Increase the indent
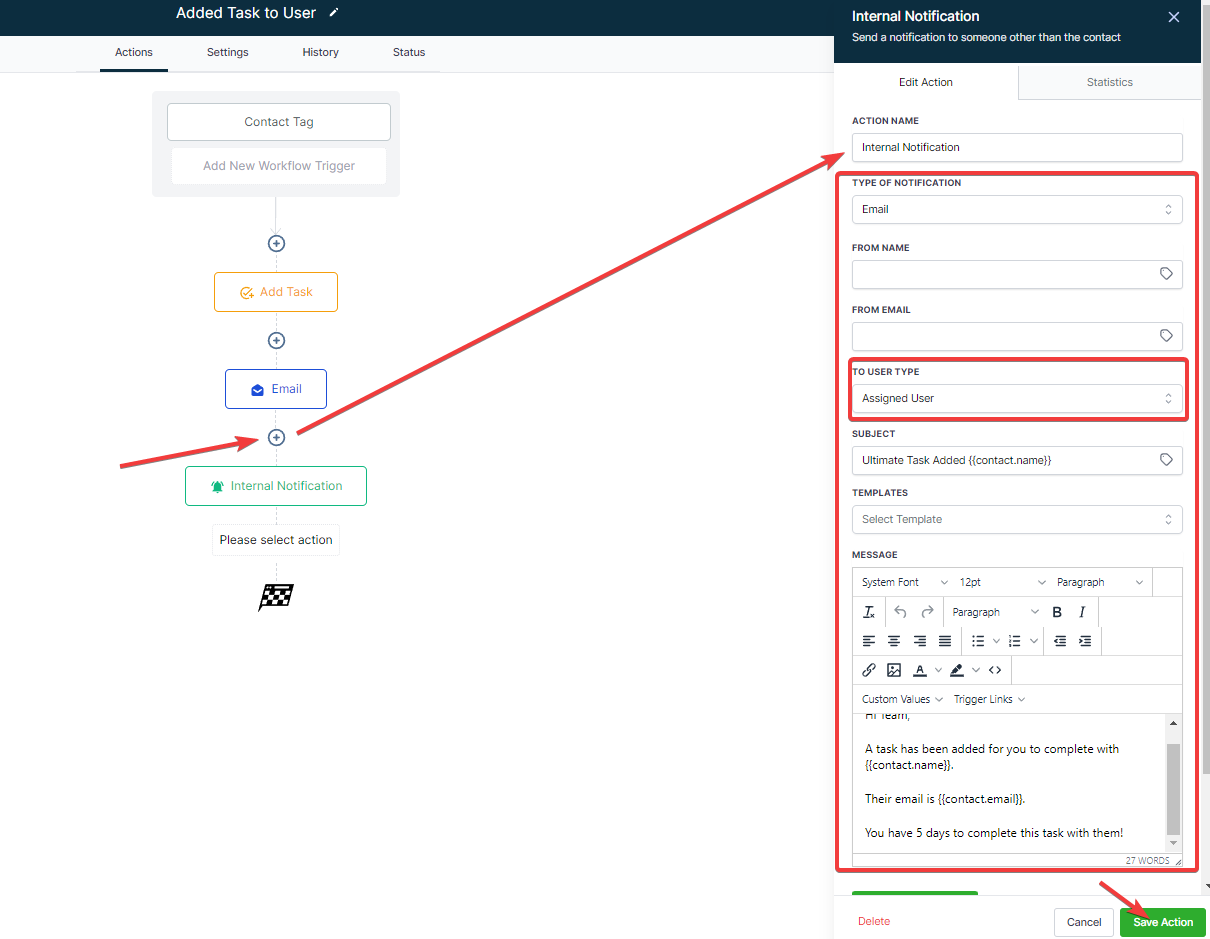Viewport: 1210px width, 939px height. click(1085, 641)
